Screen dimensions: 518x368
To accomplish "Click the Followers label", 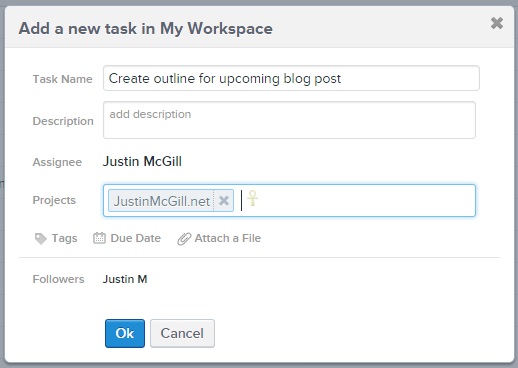I will [x=58, y=279].
